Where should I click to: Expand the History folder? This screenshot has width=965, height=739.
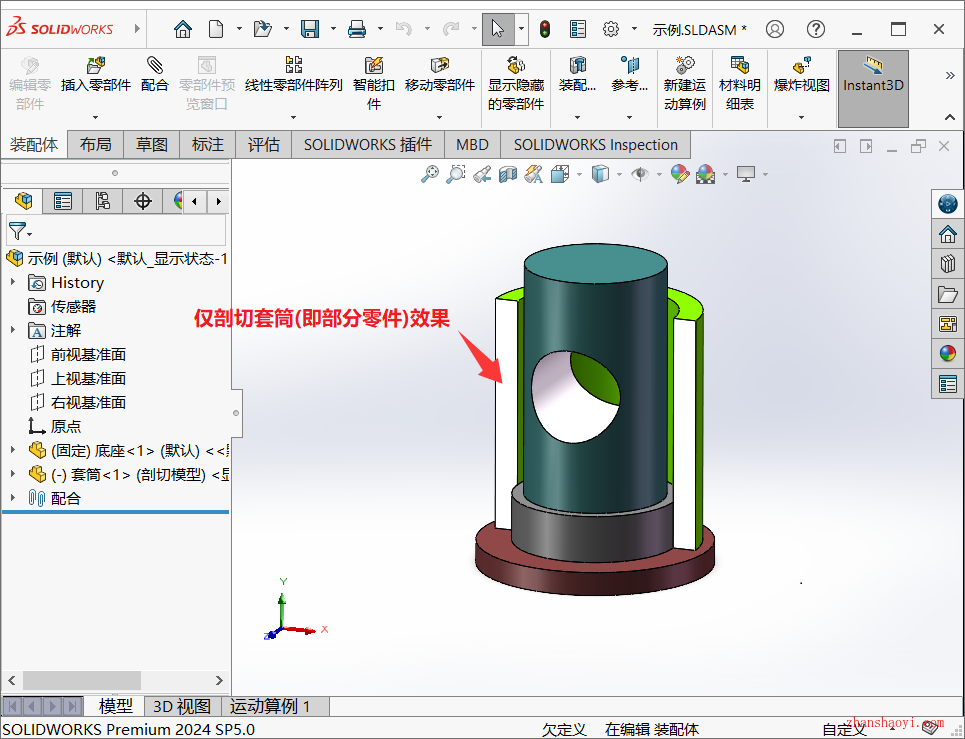[x=13, y=282]
